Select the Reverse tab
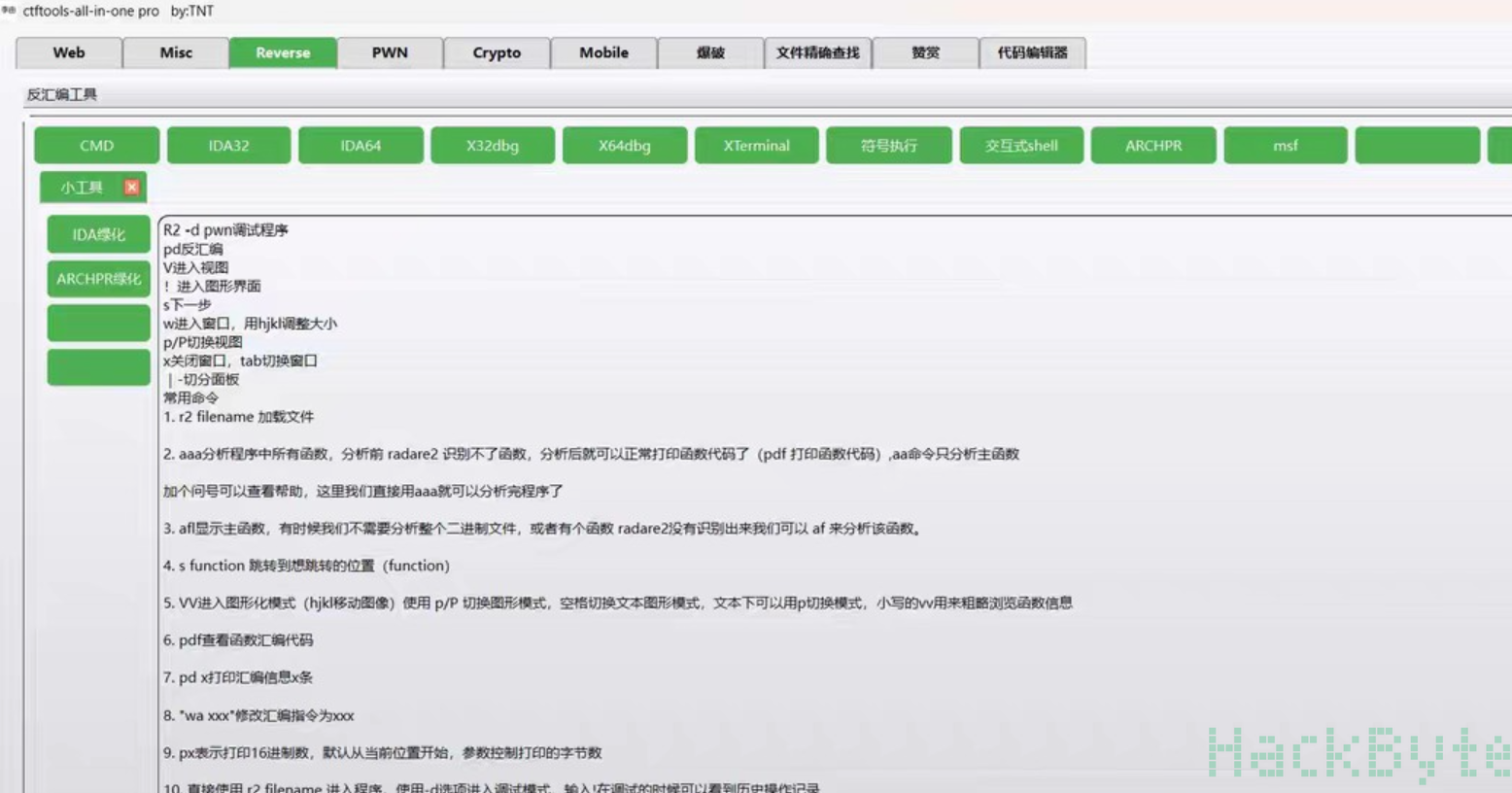The image size is (1512, 793). click(x=283, y=52)
